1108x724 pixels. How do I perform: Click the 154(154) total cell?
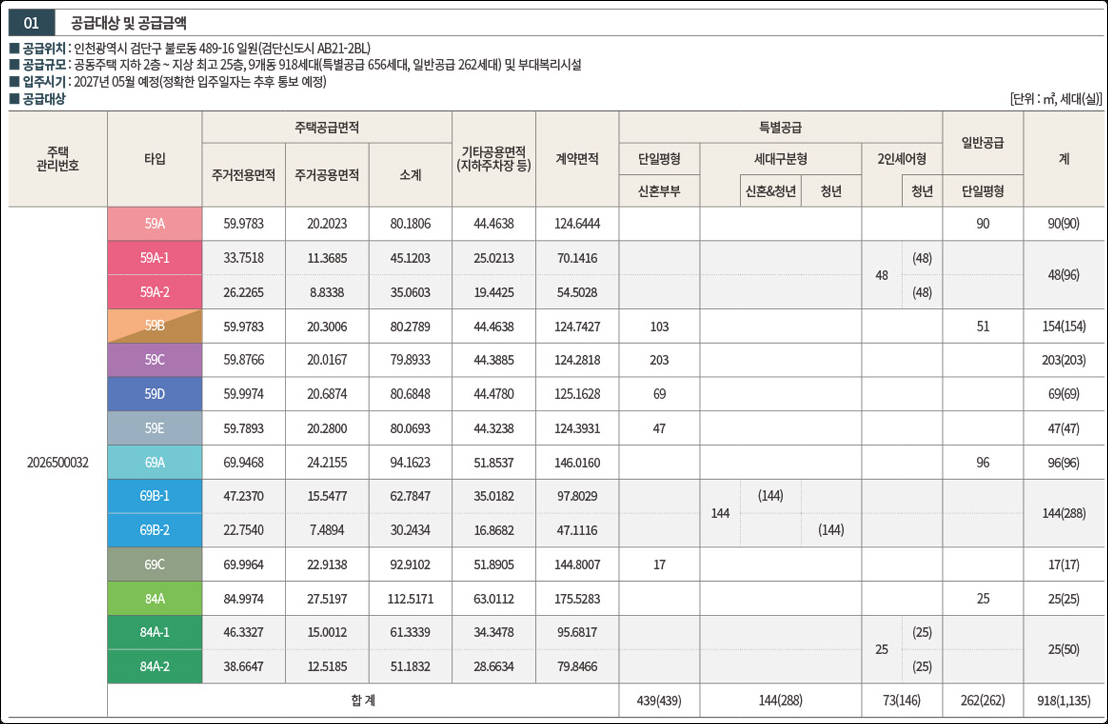tap(1063, 326)
